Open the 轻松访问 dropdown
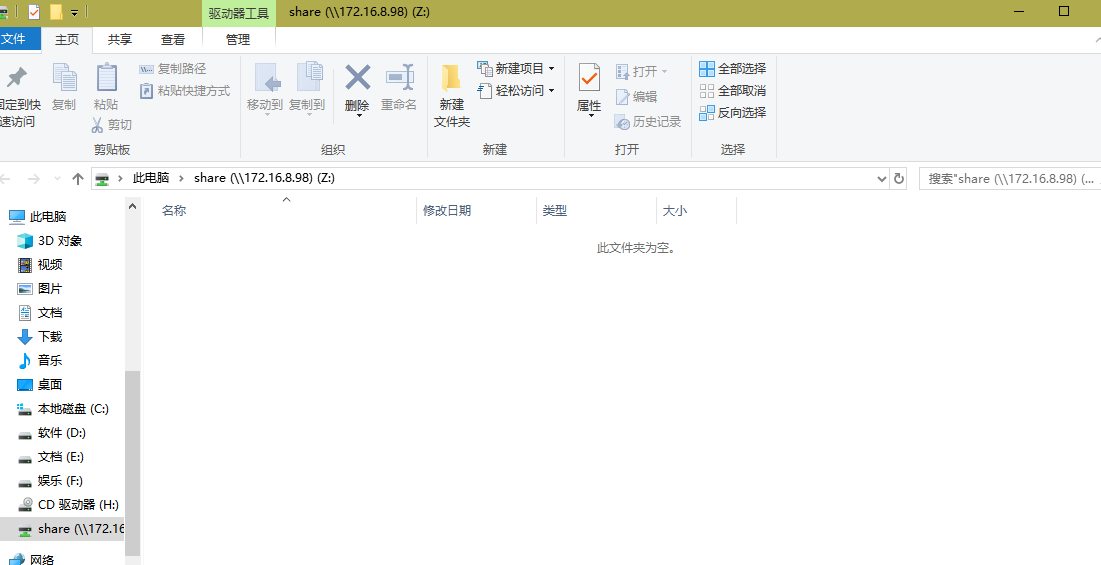Image resolution: width=1101 pixels, height=565 pixels. coord(515,91)
